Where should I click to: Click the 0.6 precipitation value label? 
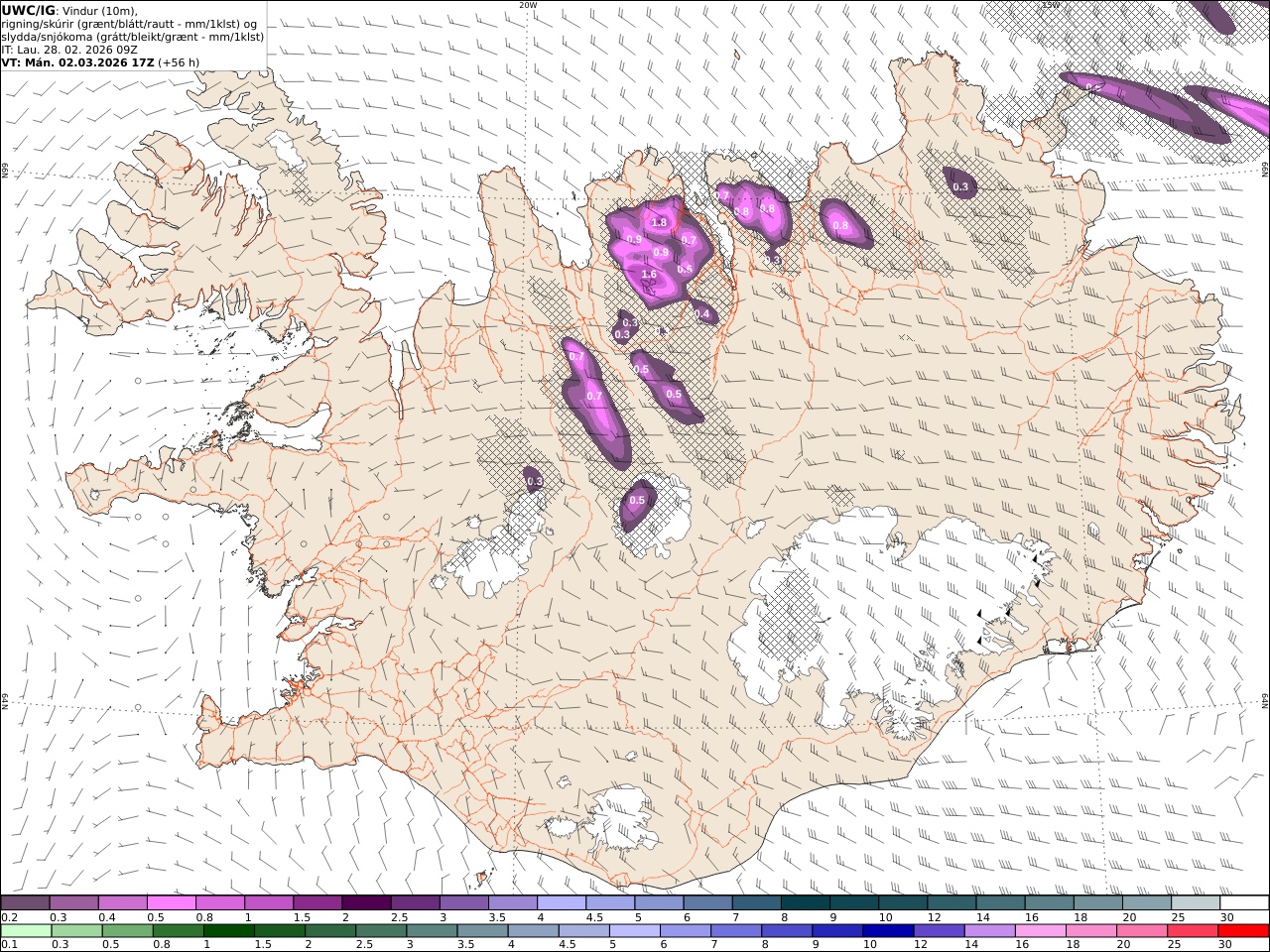(x=685, y=269)
